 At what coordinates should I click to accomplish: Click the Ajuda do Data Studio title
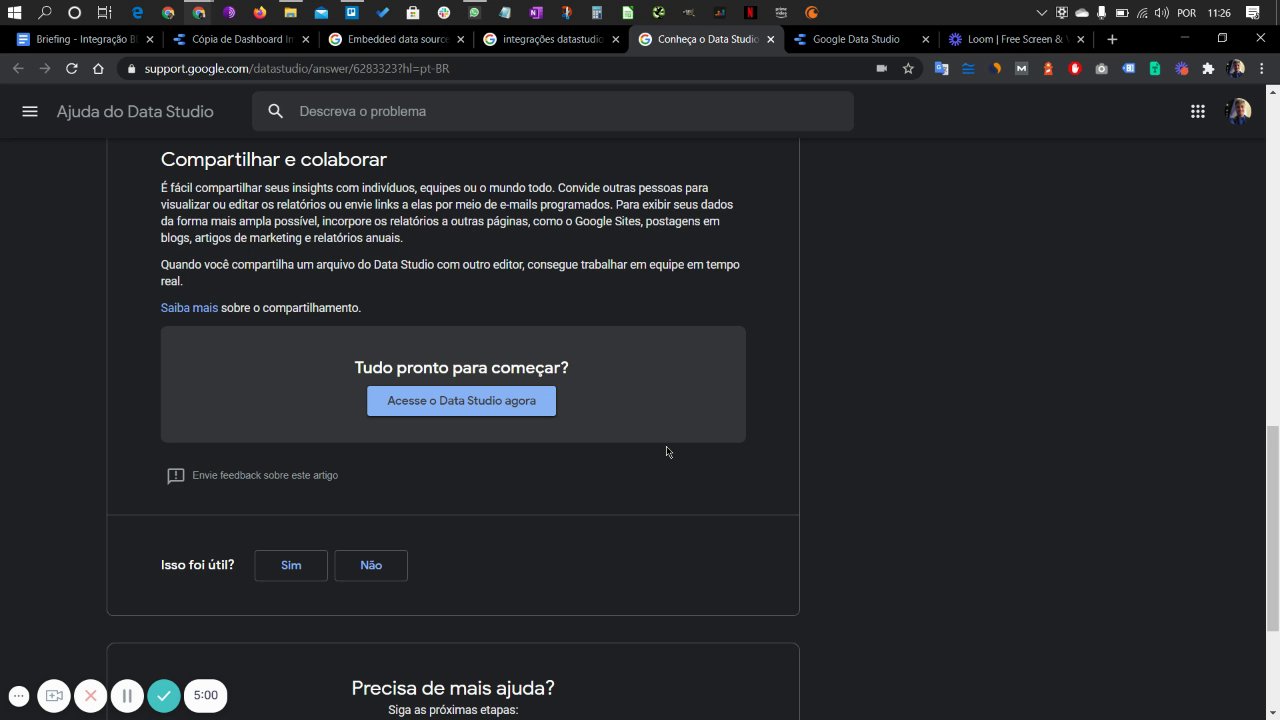click(135, 111)
